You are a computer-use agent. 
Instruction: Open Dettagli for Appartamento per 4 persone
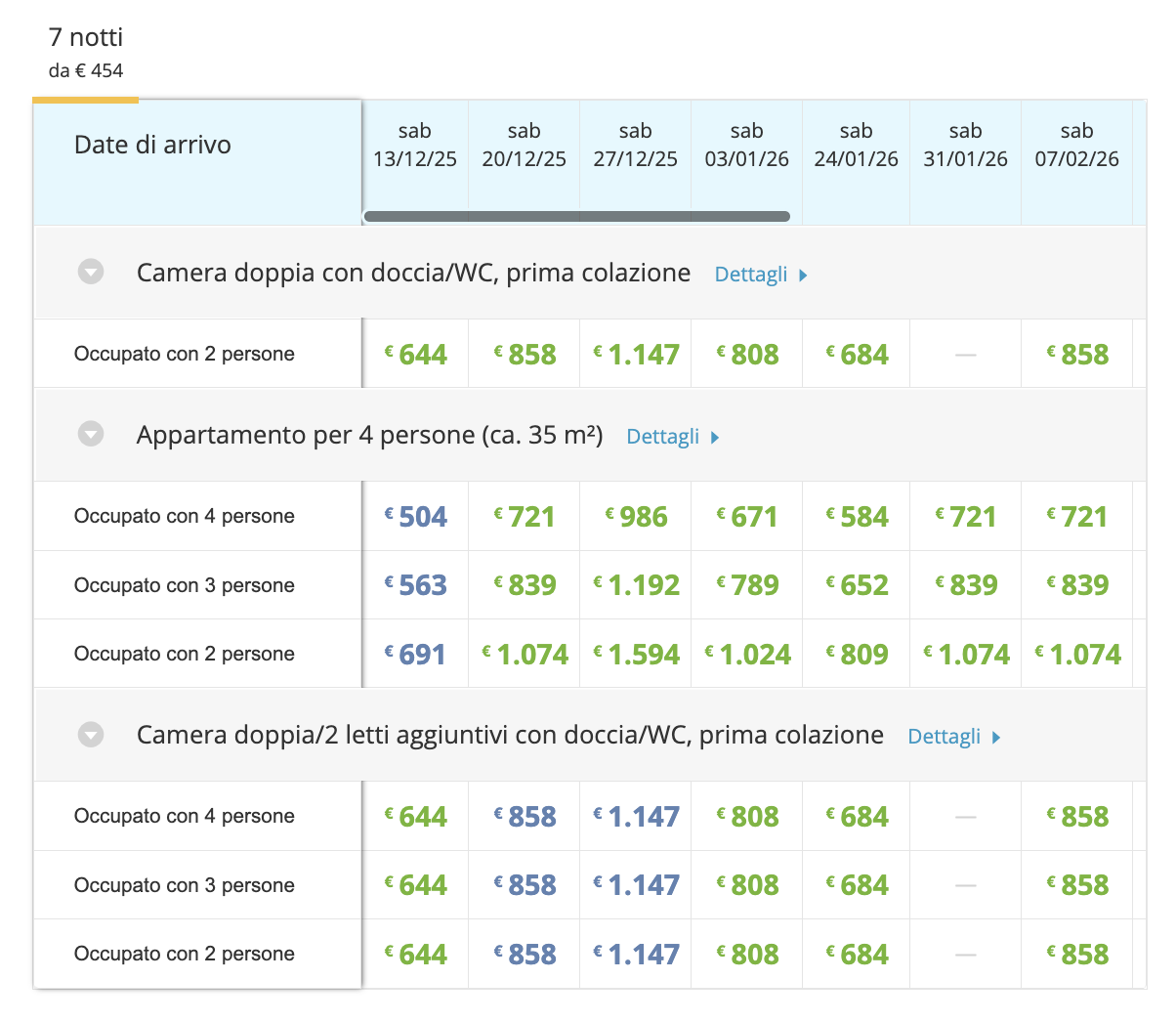[x=672, y=437]
